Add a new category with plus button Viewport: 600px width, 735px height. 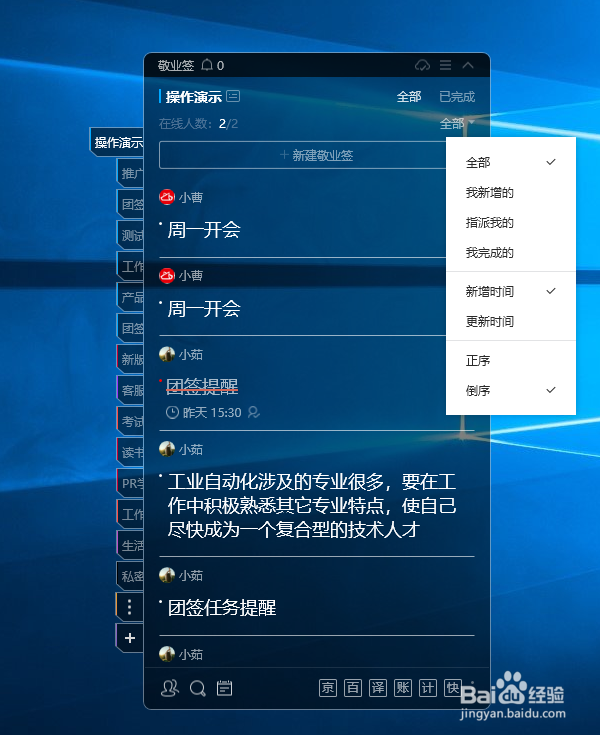click(x=130, y=638)
